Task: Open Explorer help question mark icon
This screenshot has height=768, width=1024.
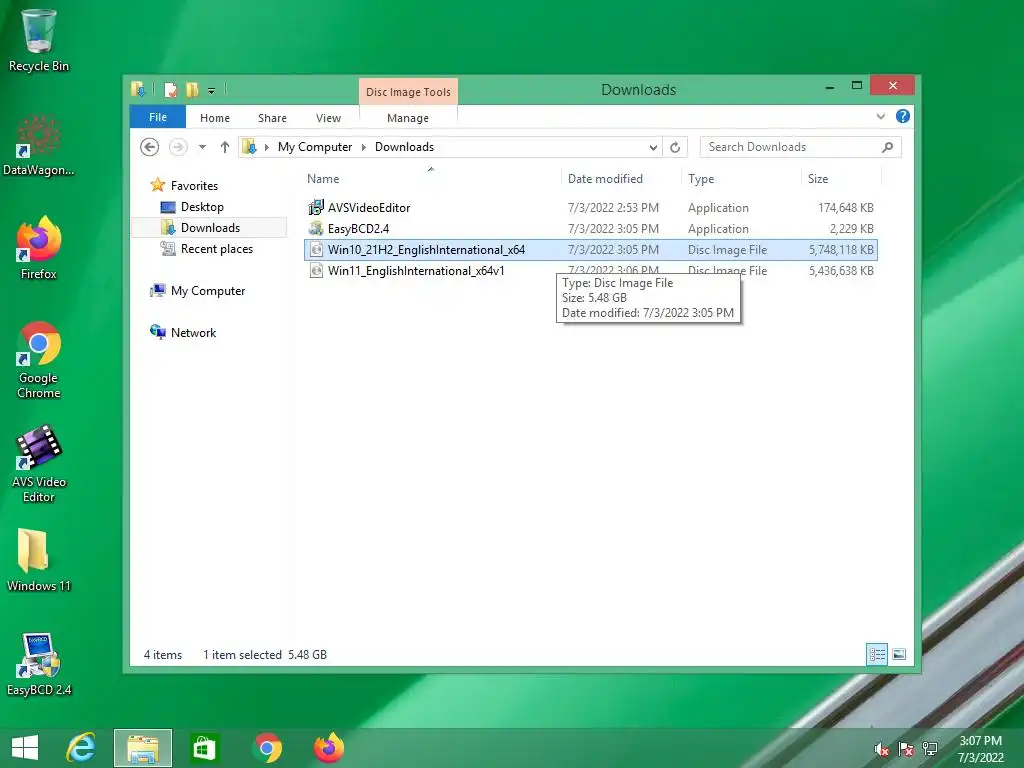Action: point(903,116)
